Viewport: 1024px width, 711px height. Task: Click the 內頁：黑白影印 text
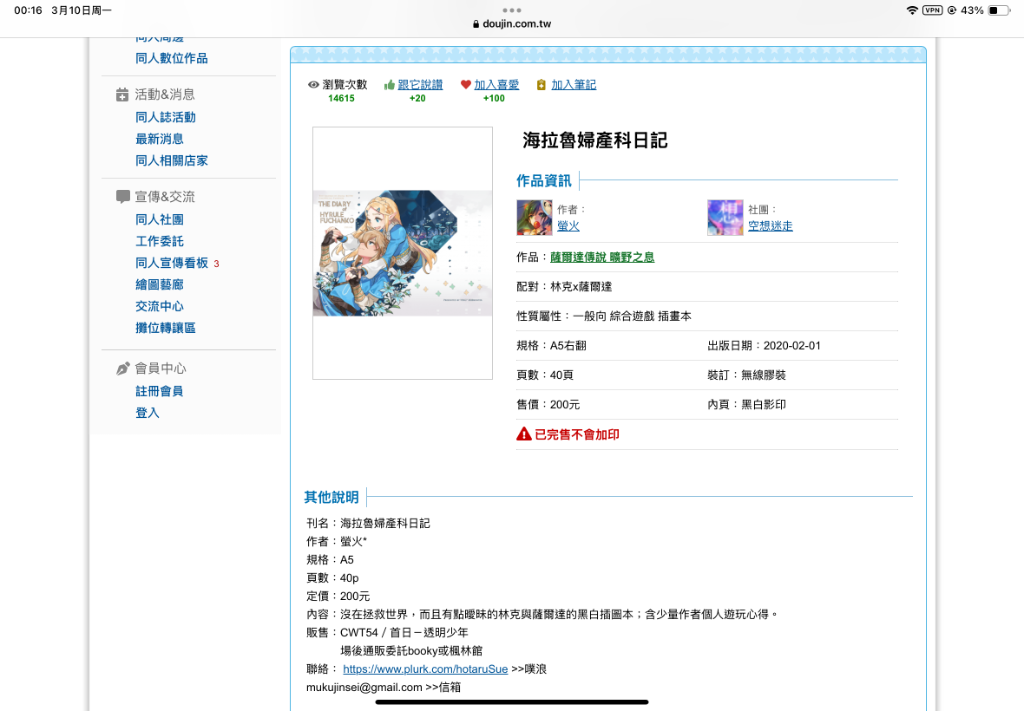pos(746,405)
